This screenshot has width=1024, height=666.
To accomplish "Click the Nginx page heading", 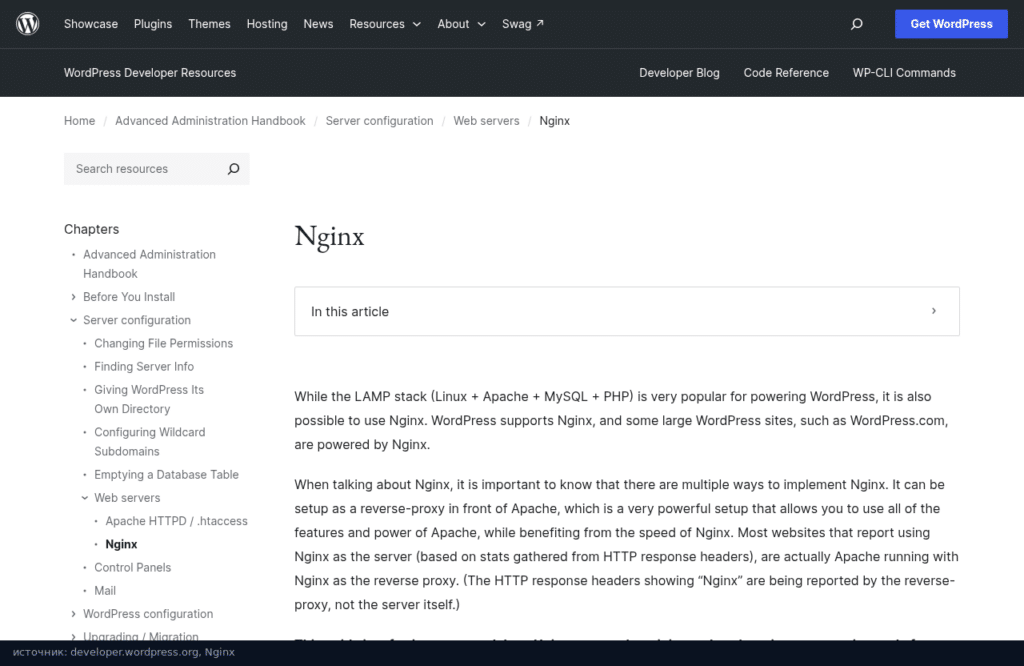I will [x=329, y=237].
